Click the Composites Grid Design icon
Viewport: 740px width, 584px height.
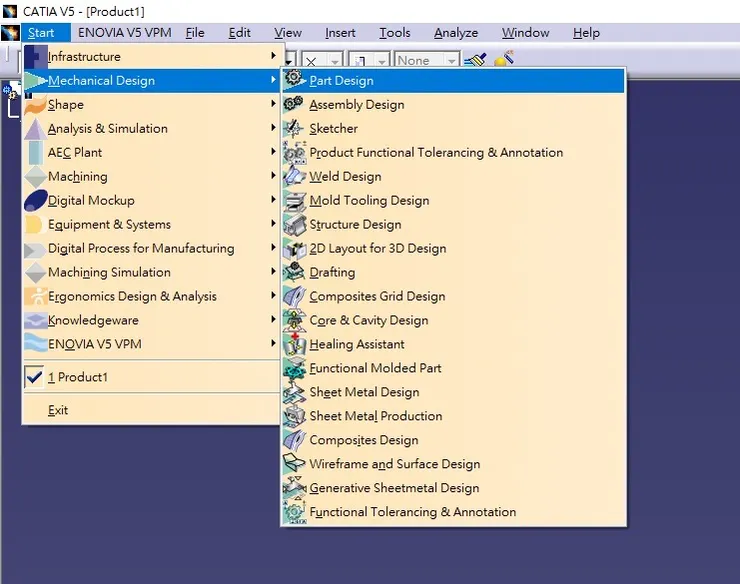point(294,296)
